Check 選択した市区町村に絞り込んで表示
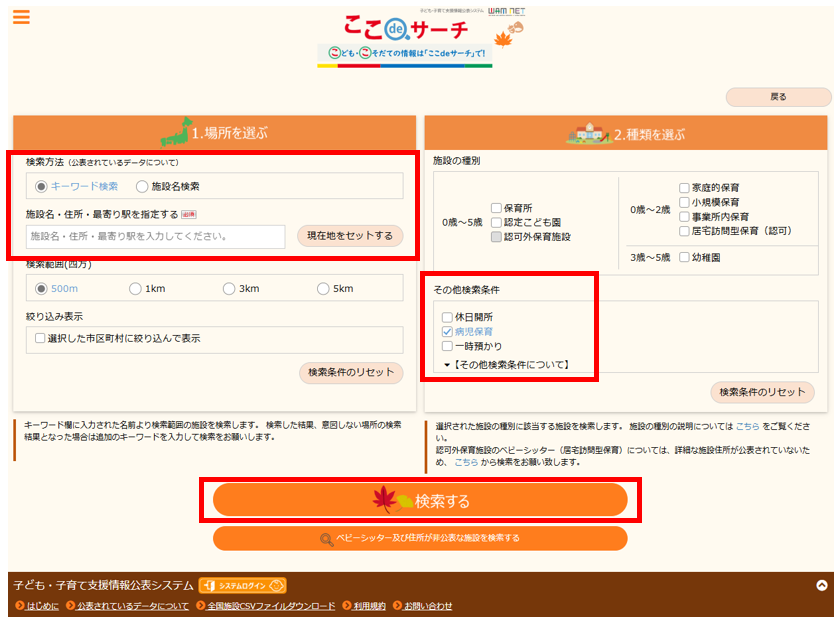 click(x=40, y=338)
